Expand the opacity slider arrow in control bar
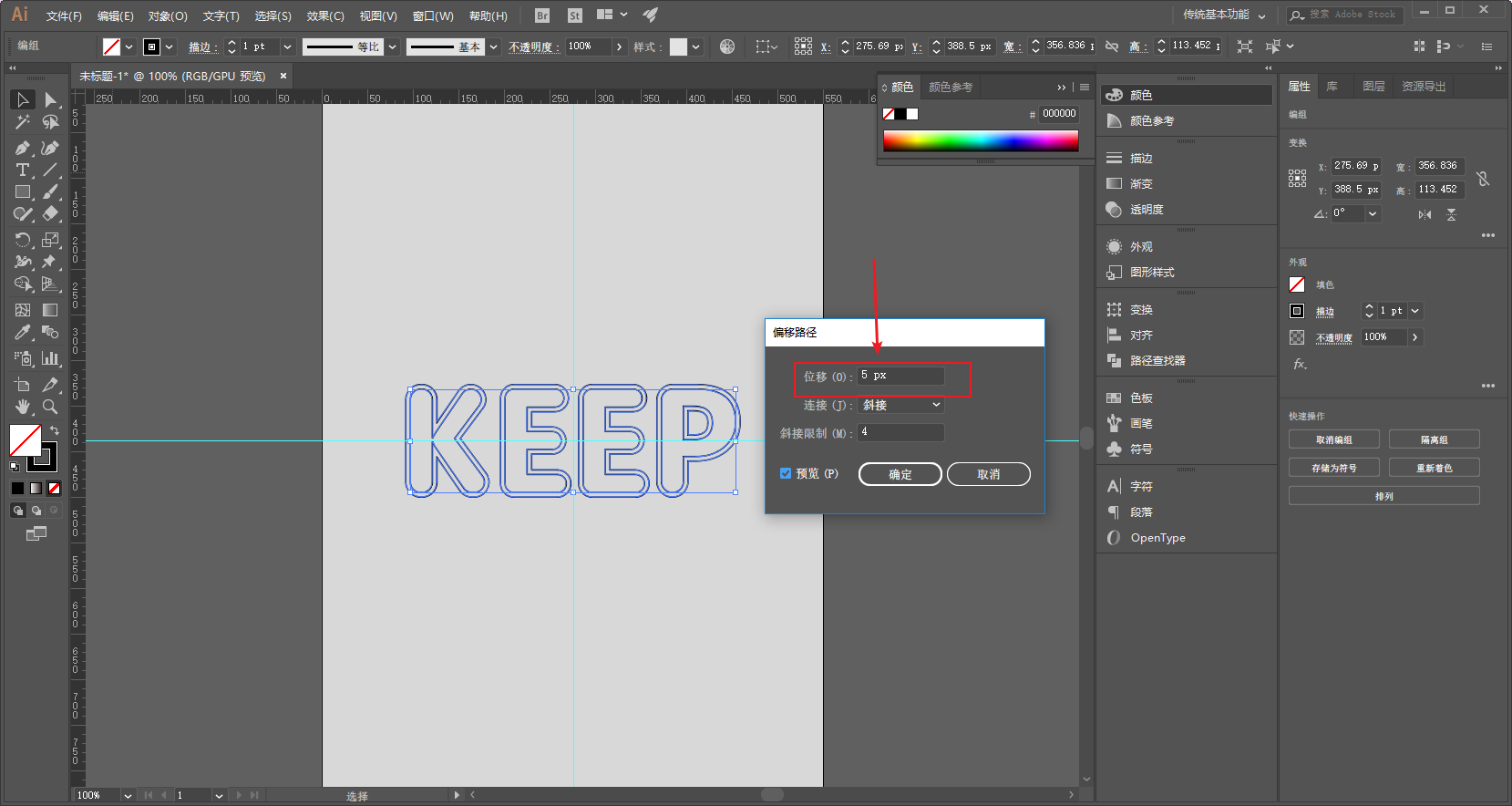 pyautogui.click(x=620, y=46)
